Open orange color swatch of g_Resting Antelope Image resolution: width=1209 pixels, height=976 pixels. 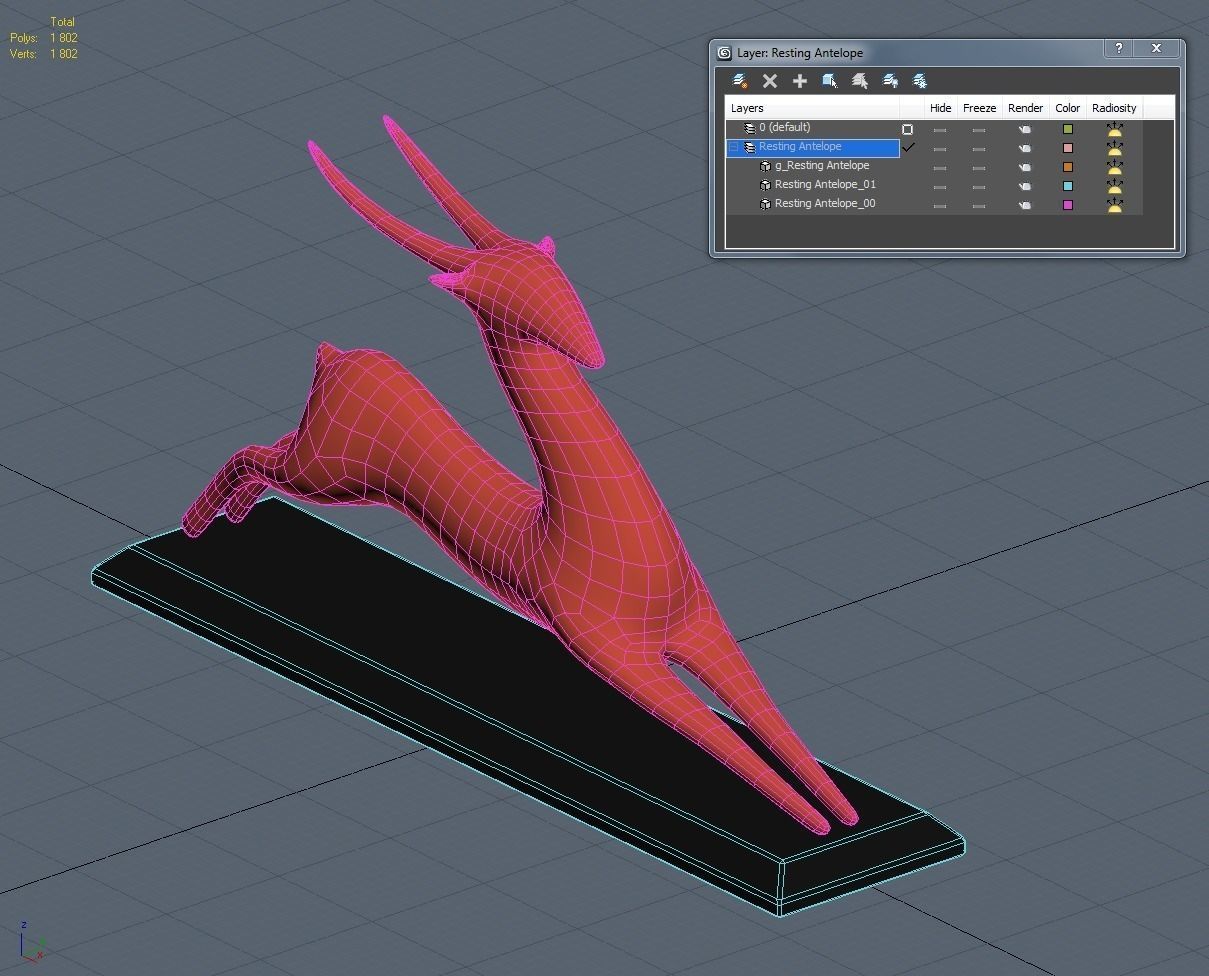(x=1068, y=167)
